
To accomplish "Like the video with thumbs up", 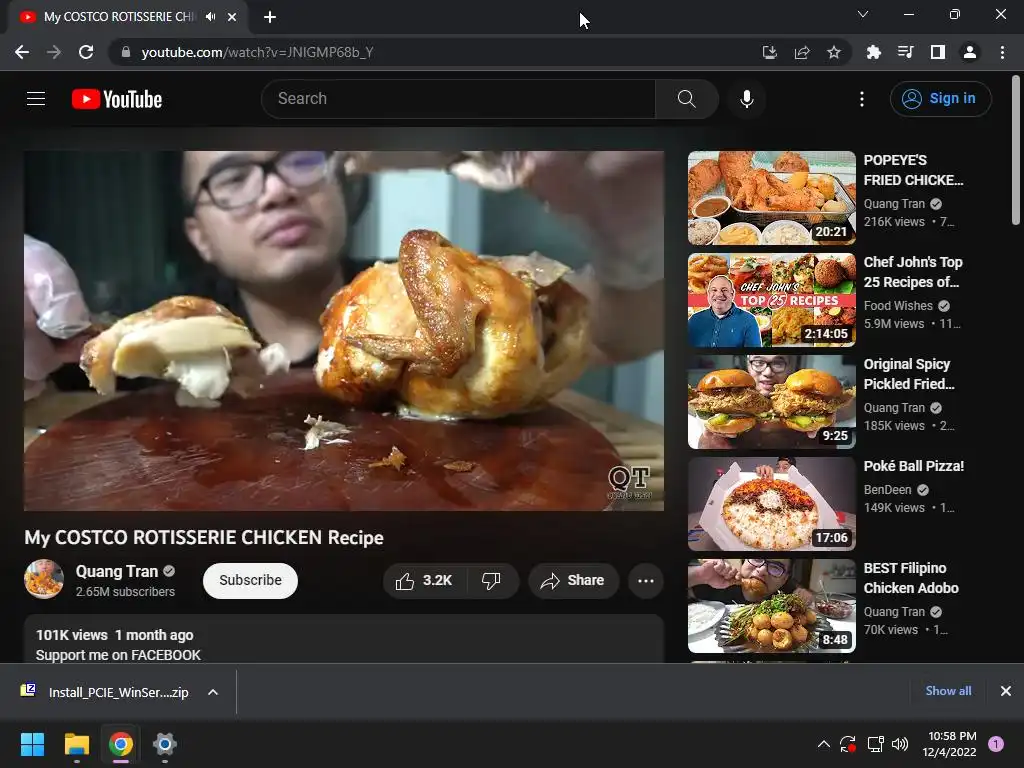I will pyautogui.click(x=424, y=581).
